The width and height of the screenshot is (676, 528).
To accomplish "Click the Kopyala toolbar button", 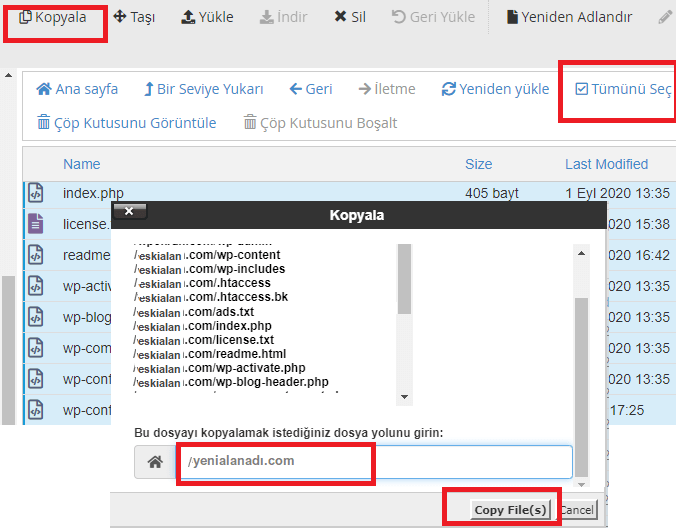I will pos(53,17).
